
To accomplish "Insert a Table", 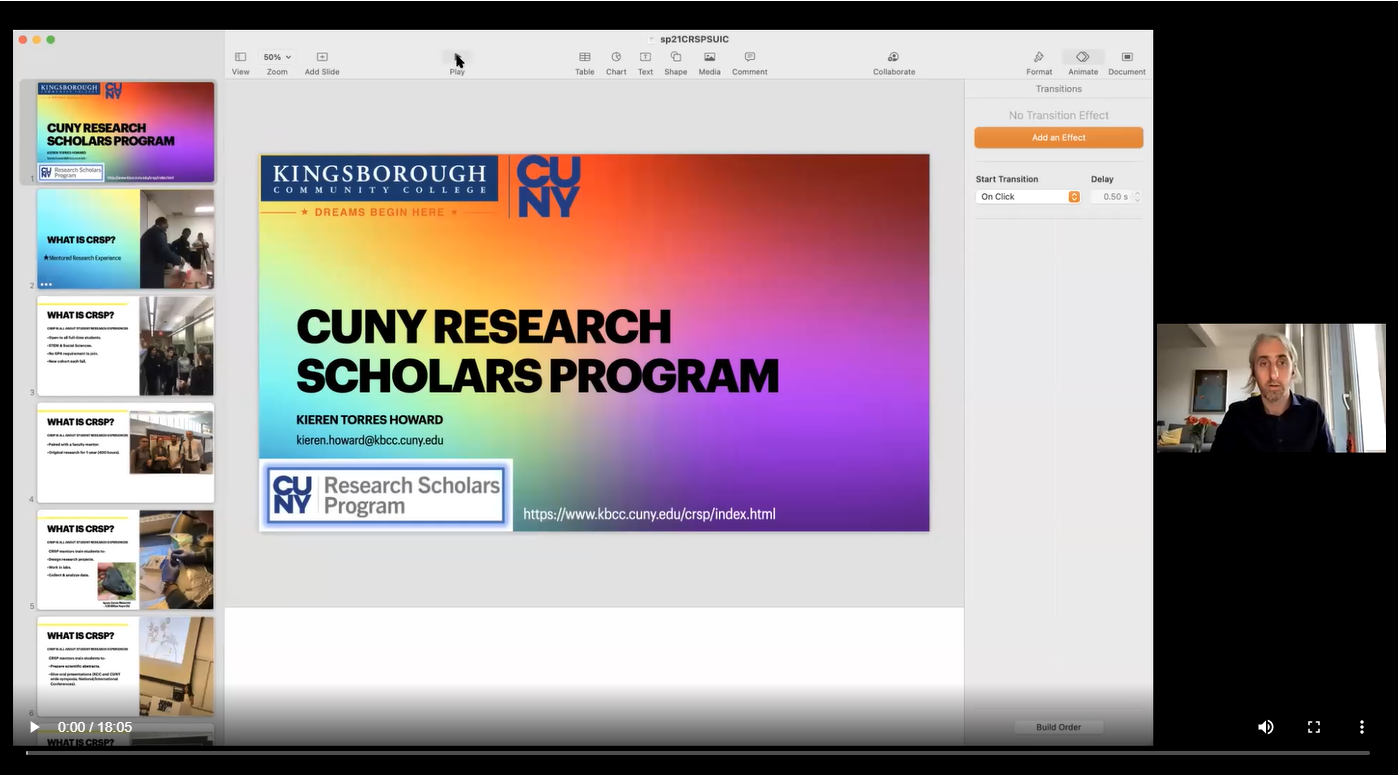I will click(x=585, y=63).
